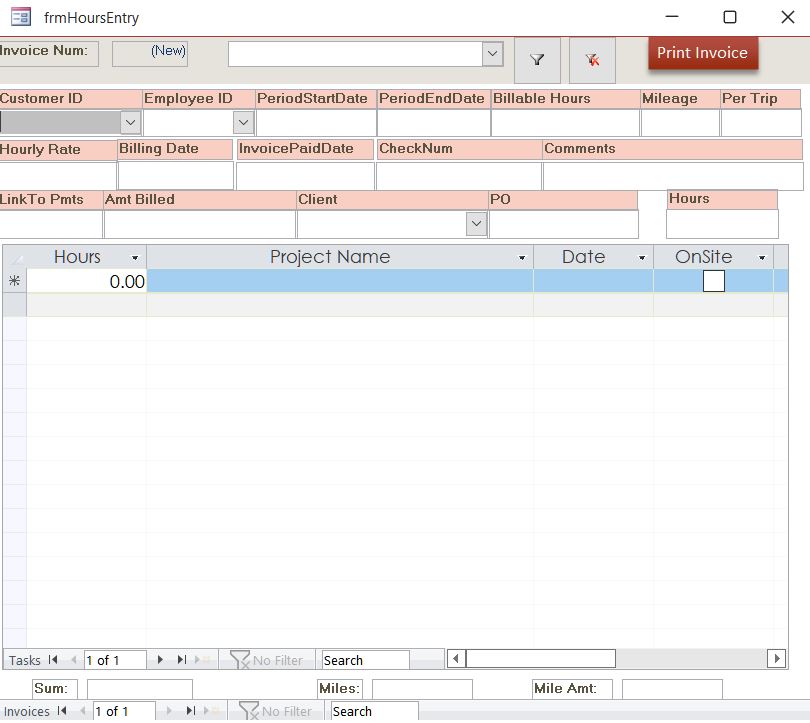The image size is (810, 723).
Task: Click into the Per Trip field
Action: pos(761,123)
